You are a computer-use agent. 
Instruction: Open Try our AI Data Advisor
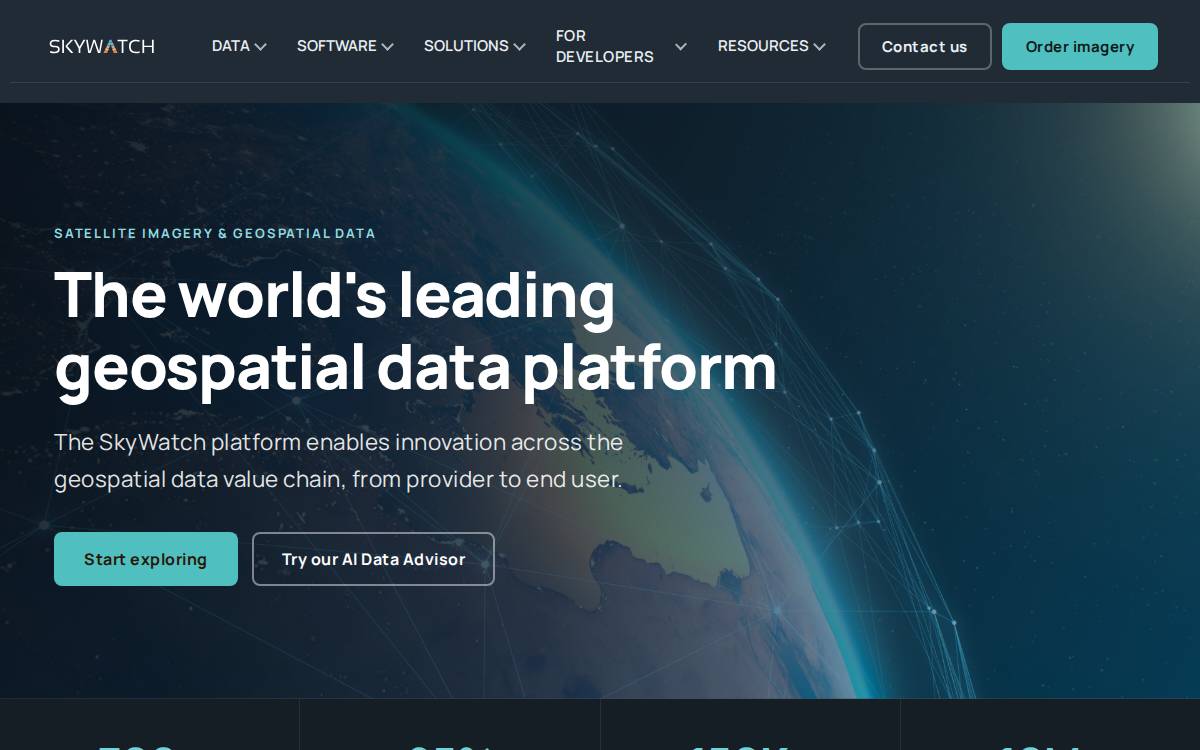pos(373,559)
